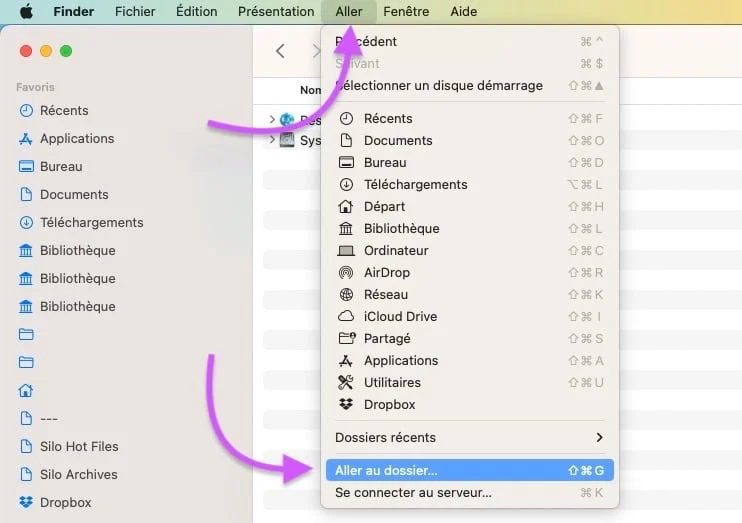Click the Téléchargements icon in sidebar
The width and height of the screenshot is (742, 523).
[x=26, y=222]
